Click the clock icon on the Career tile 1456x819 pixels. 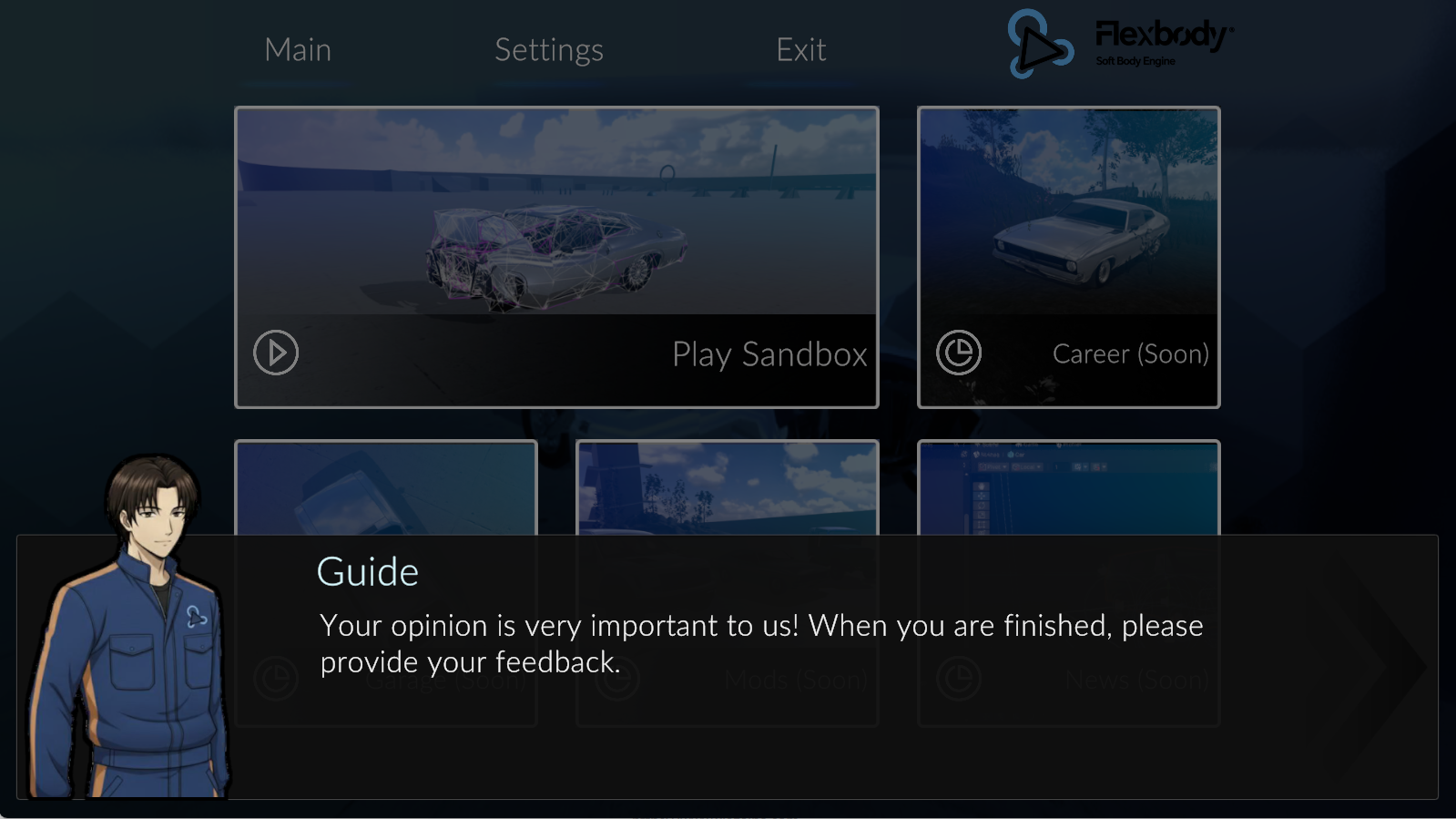tap(959, 353)
